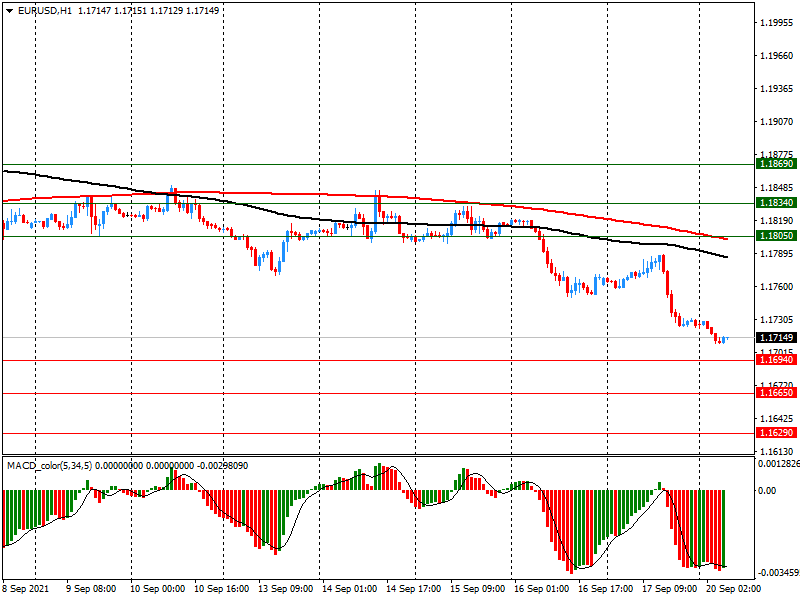Viewport: 800px width, 600px height.
Task: Click the MACD scale value 0.0012826
Action: [x=779, y=464]
